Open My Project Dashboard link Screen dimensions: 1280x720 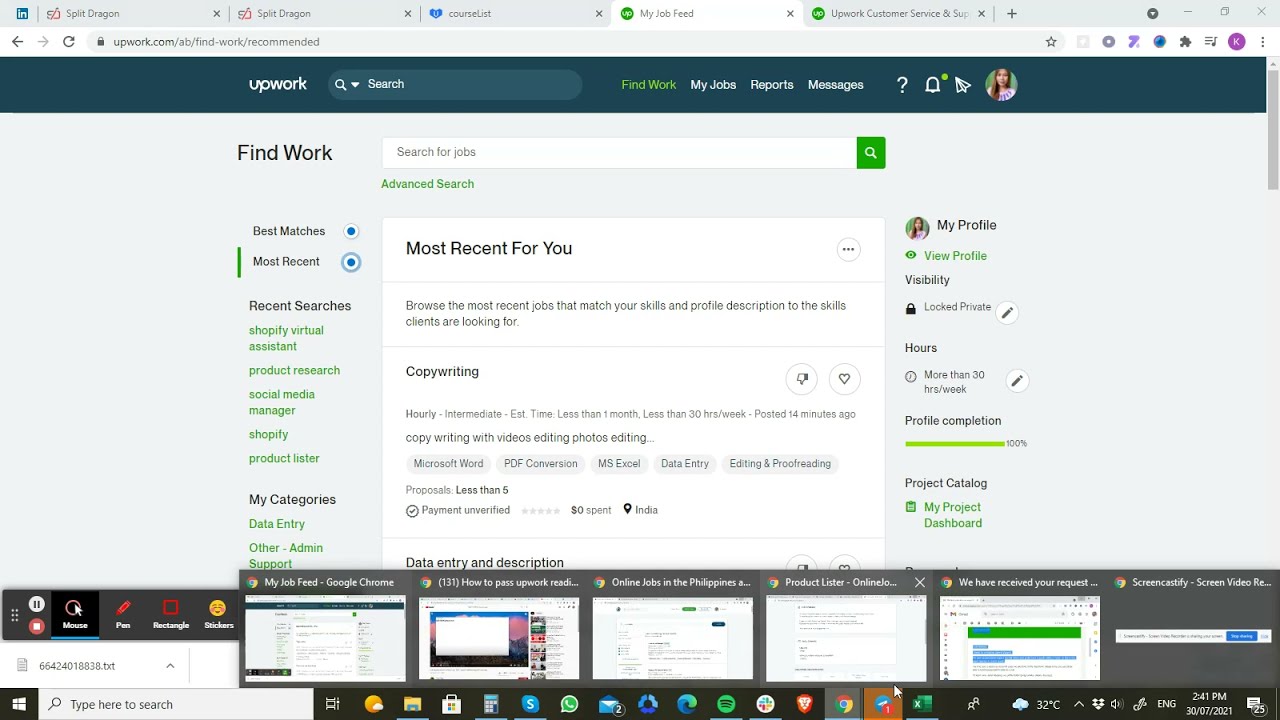[x=953, y=515]
